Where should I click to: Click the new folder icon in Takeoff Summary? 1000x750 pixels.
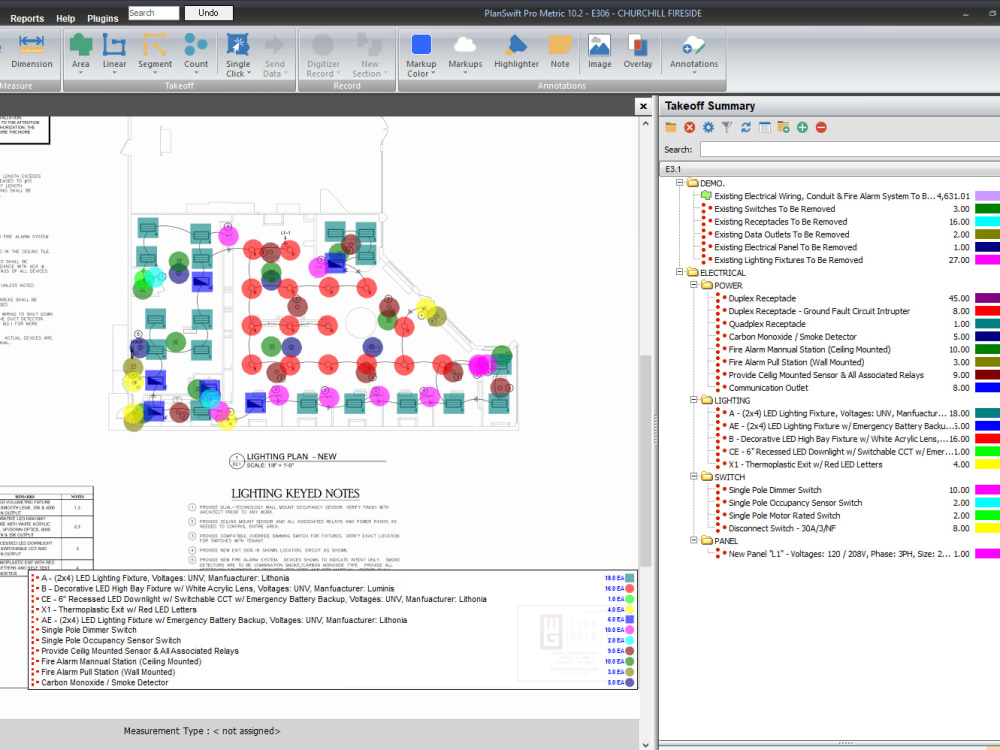[x=783, y=128]
